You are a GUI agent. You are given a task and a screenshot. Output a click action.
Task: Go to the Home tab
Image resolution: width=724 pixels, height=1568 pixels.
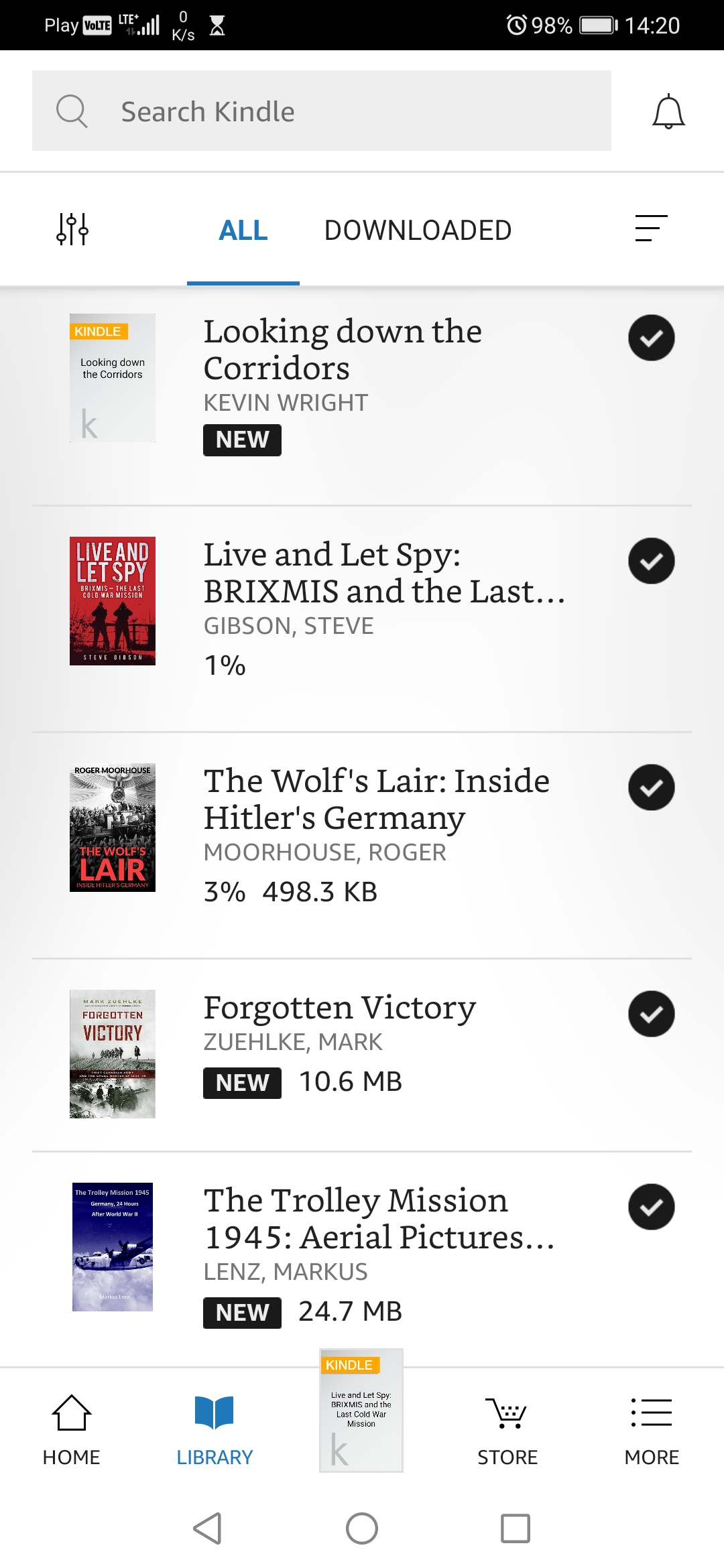click(72, 1430)
